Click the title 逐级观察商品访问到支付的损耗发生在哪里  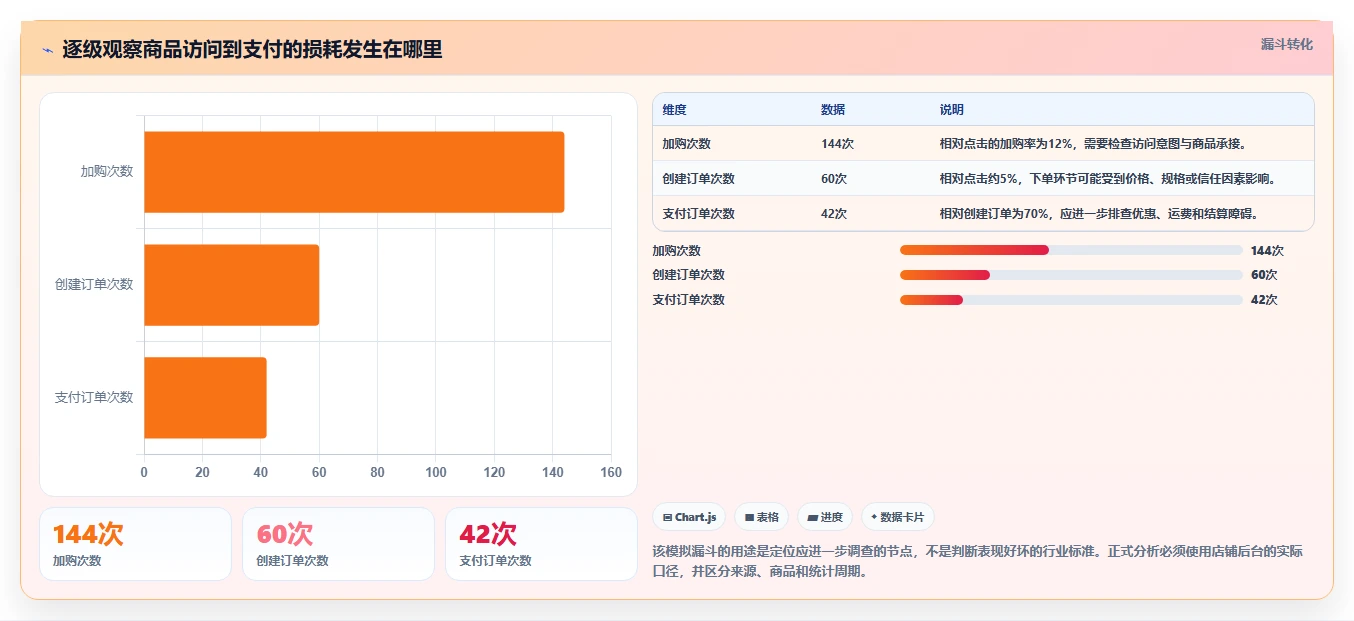(x=252, y=49)
